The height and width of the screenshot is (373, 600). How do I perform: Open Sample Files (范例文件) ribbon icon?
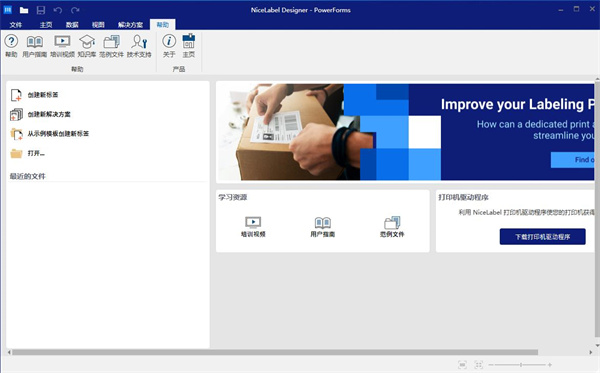(111, 46)
